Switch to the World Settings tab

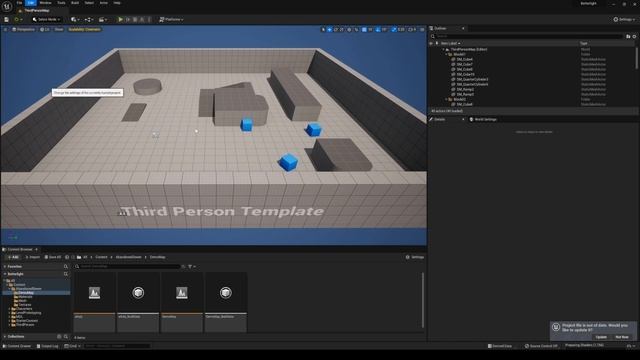483,119
